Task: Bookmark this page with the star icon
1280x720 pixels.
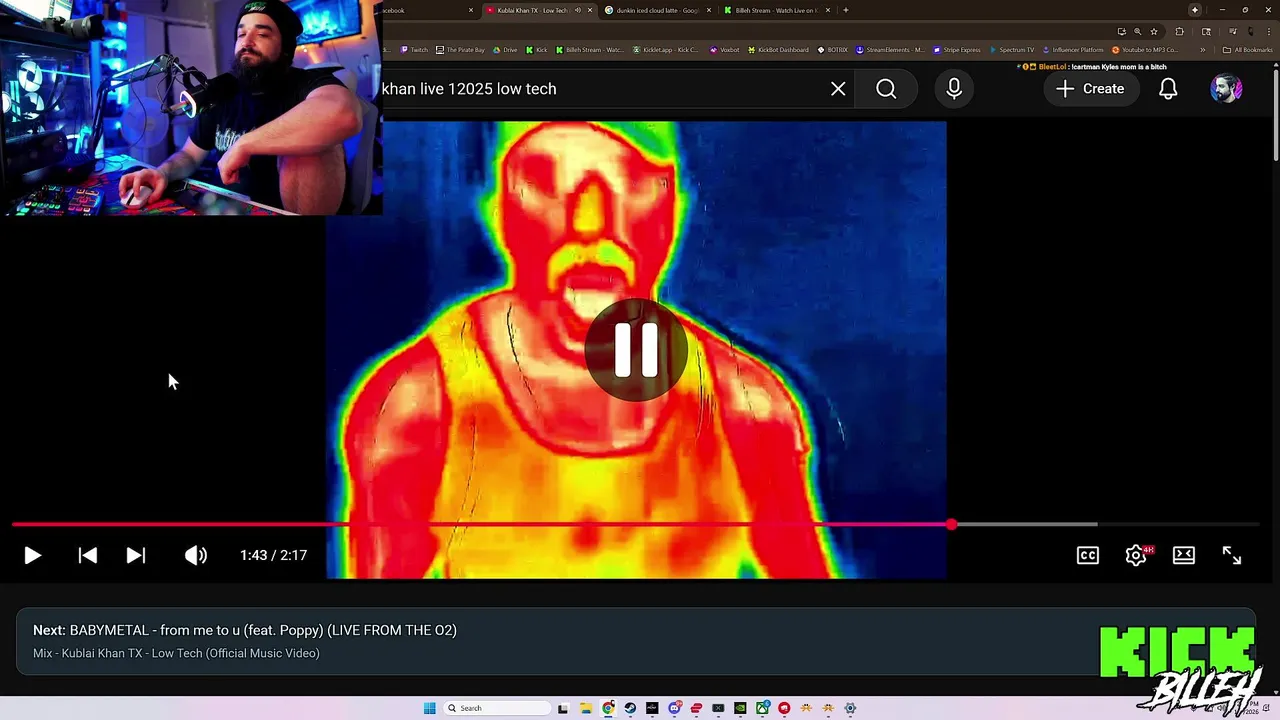Action: tap(1154, 31)
